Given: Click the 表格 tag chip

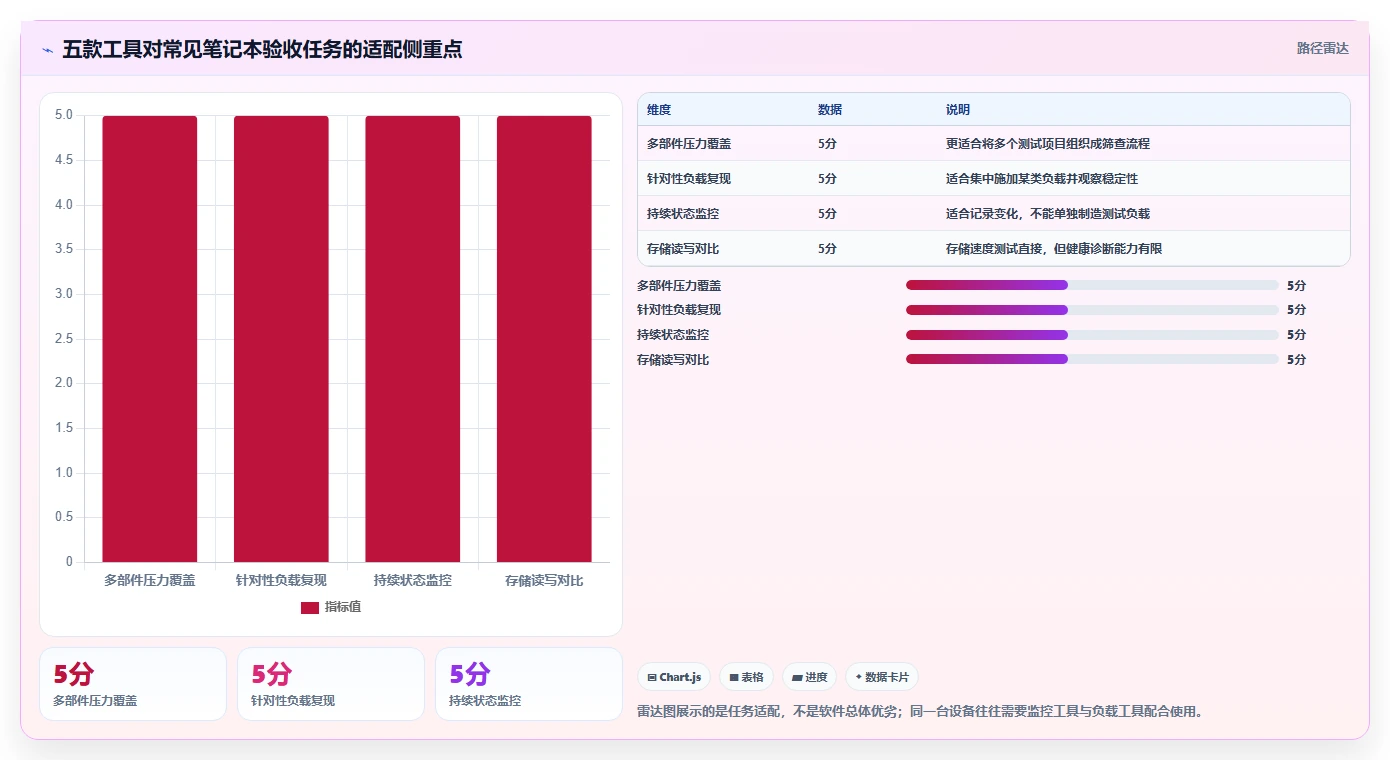Looking at the screenshot, I should point(746,677).
